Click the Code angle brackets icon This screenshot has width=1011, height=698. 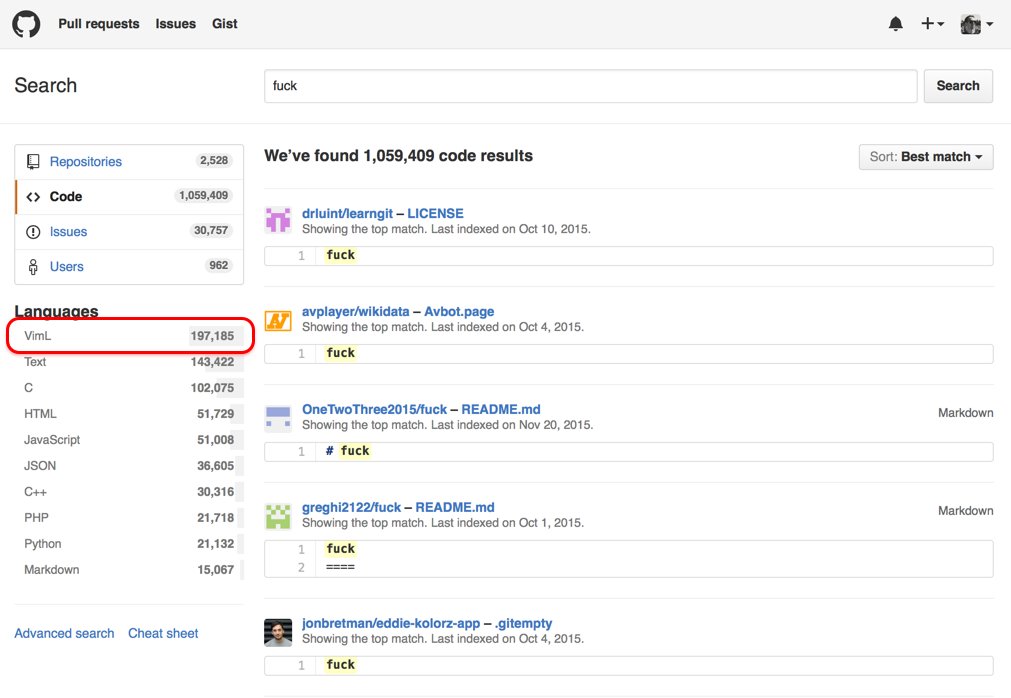pyautogui.click(x=33, y=197)
